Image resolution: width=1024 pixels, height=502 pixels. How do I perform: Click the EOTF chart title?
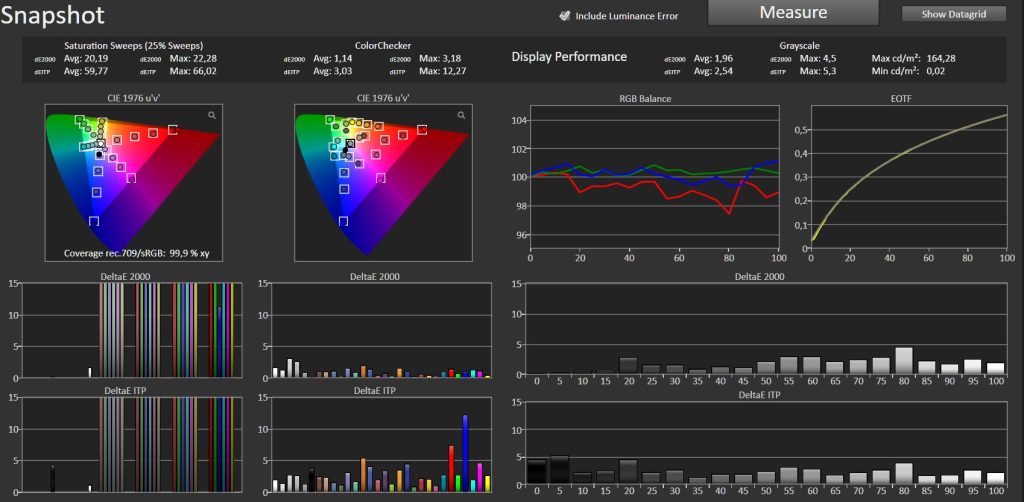[x=901, y=99]
